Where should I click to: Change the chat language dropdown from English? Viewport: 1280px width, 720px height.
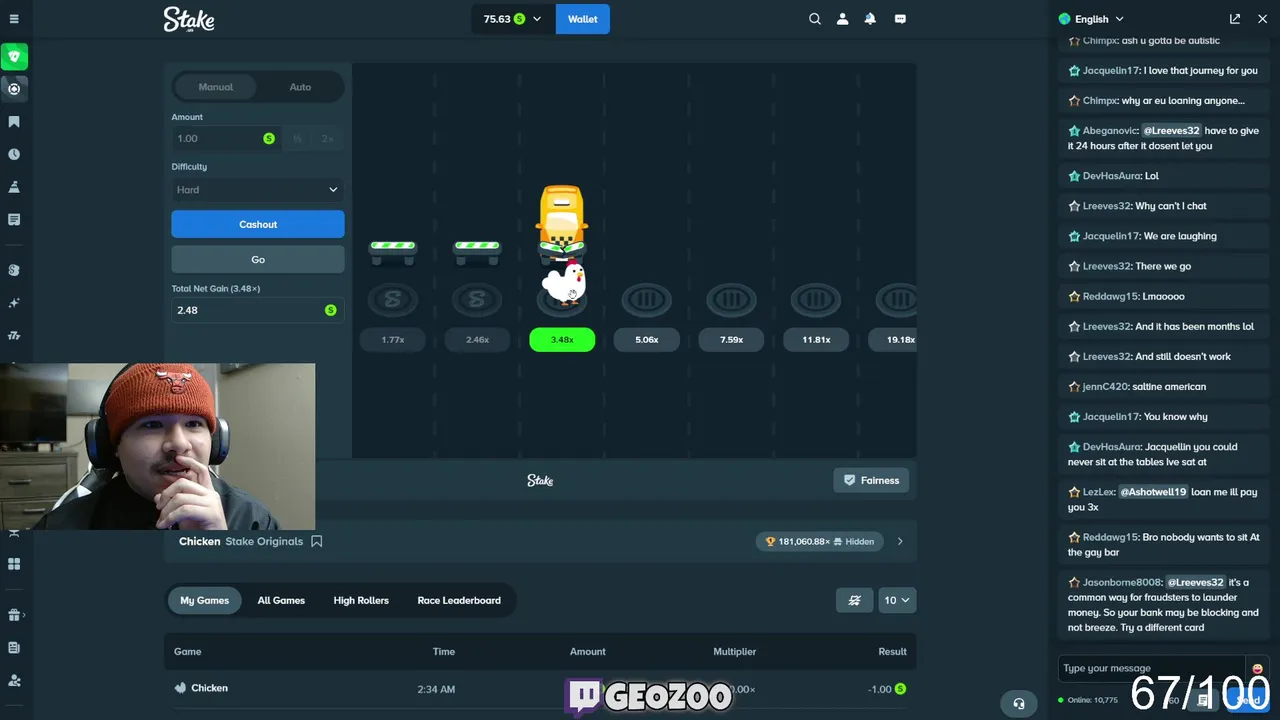(x=1092, y=19)
